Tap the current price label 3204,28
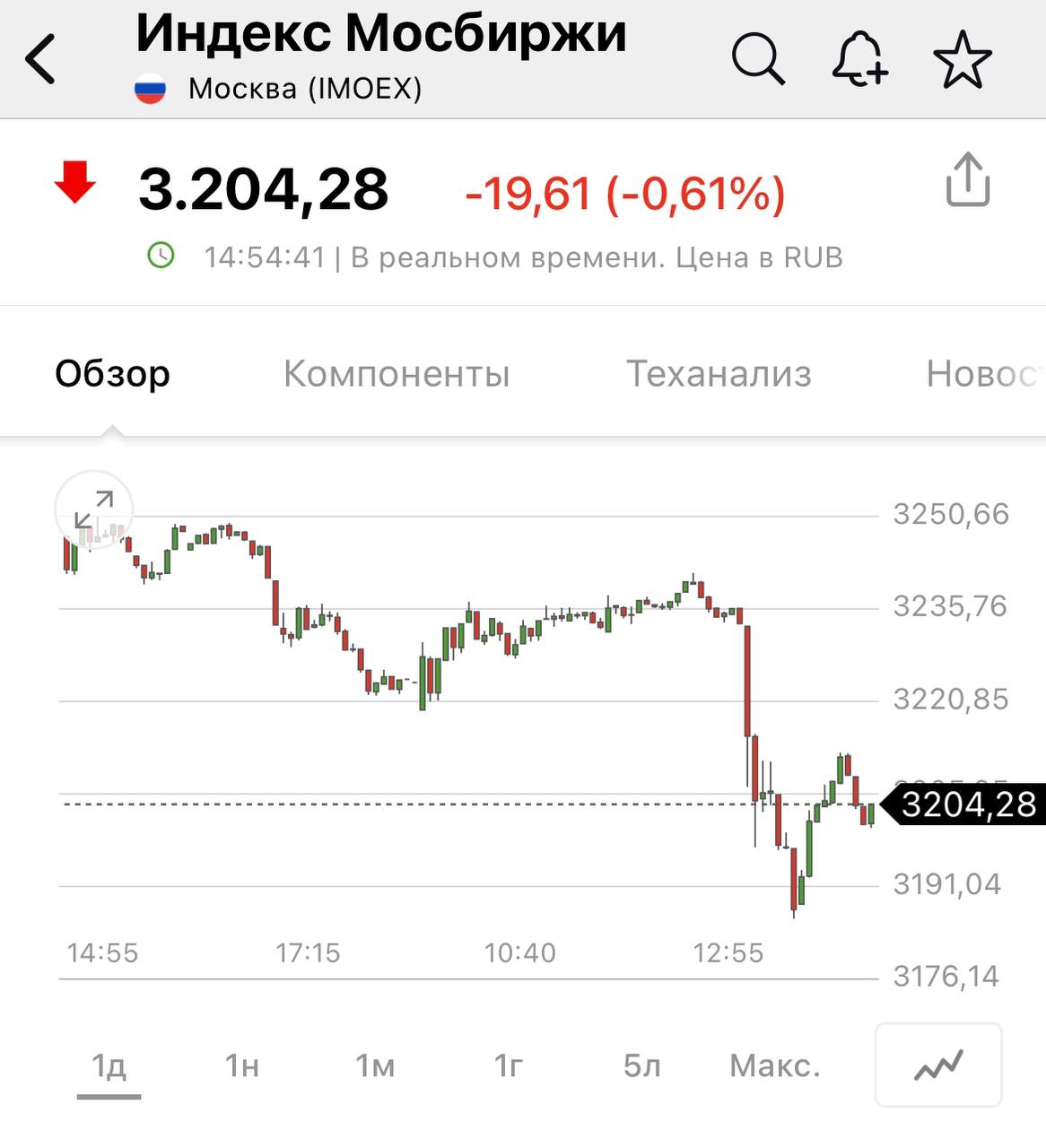Image resolution: width=1046 pixels, height=1148 pixels. 966,804
